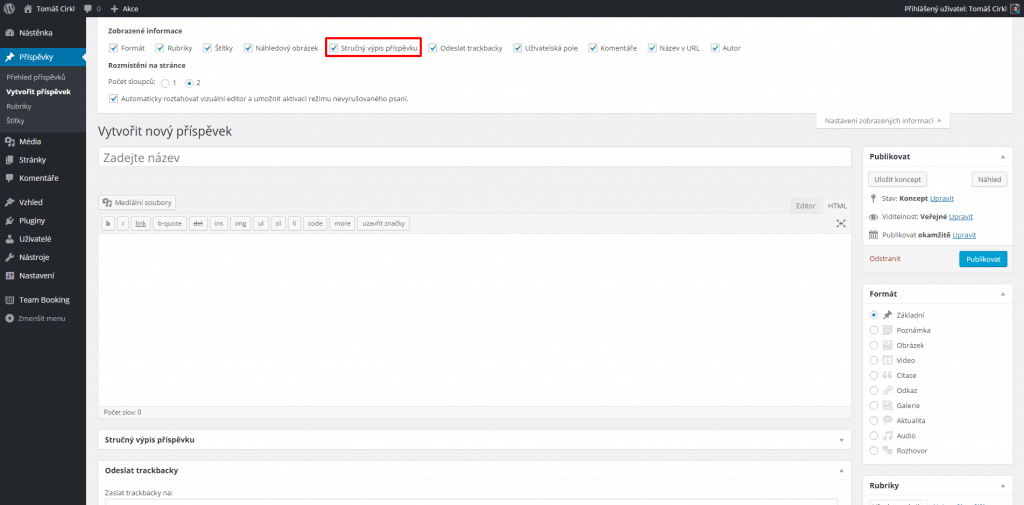Image resolution: width=1024 pixels, height=505 pixels.
Task: Switch to the HTML tab
Action: tap(837, 206)
